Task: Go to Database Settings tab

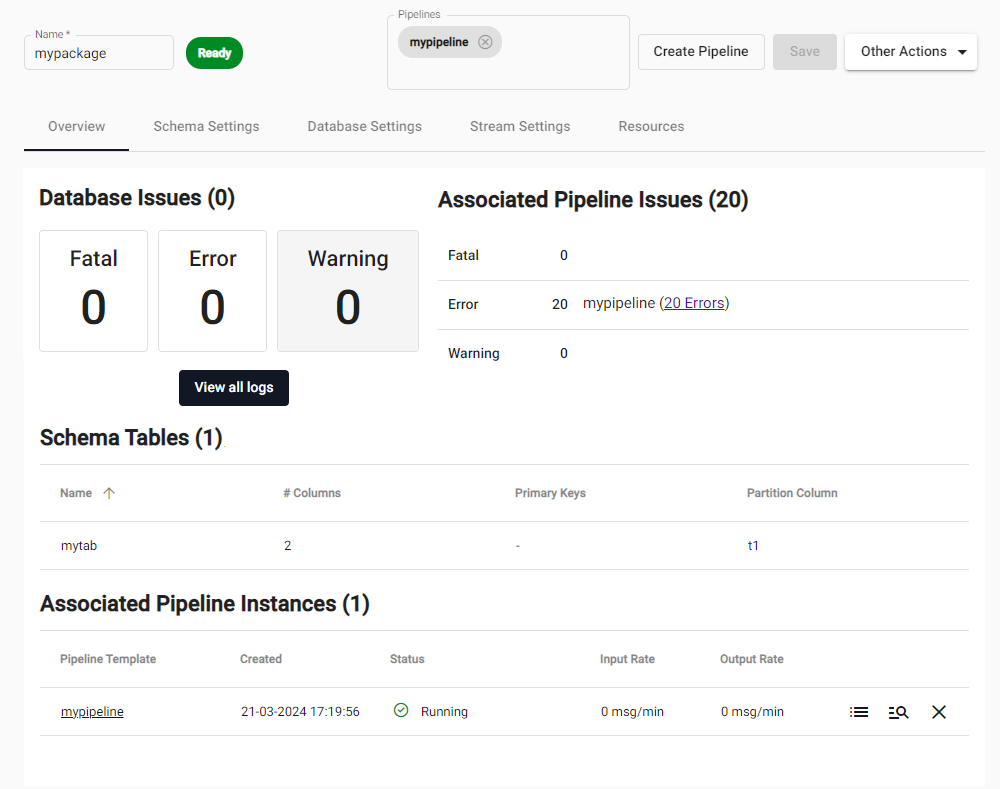Action: click(365, 126)
